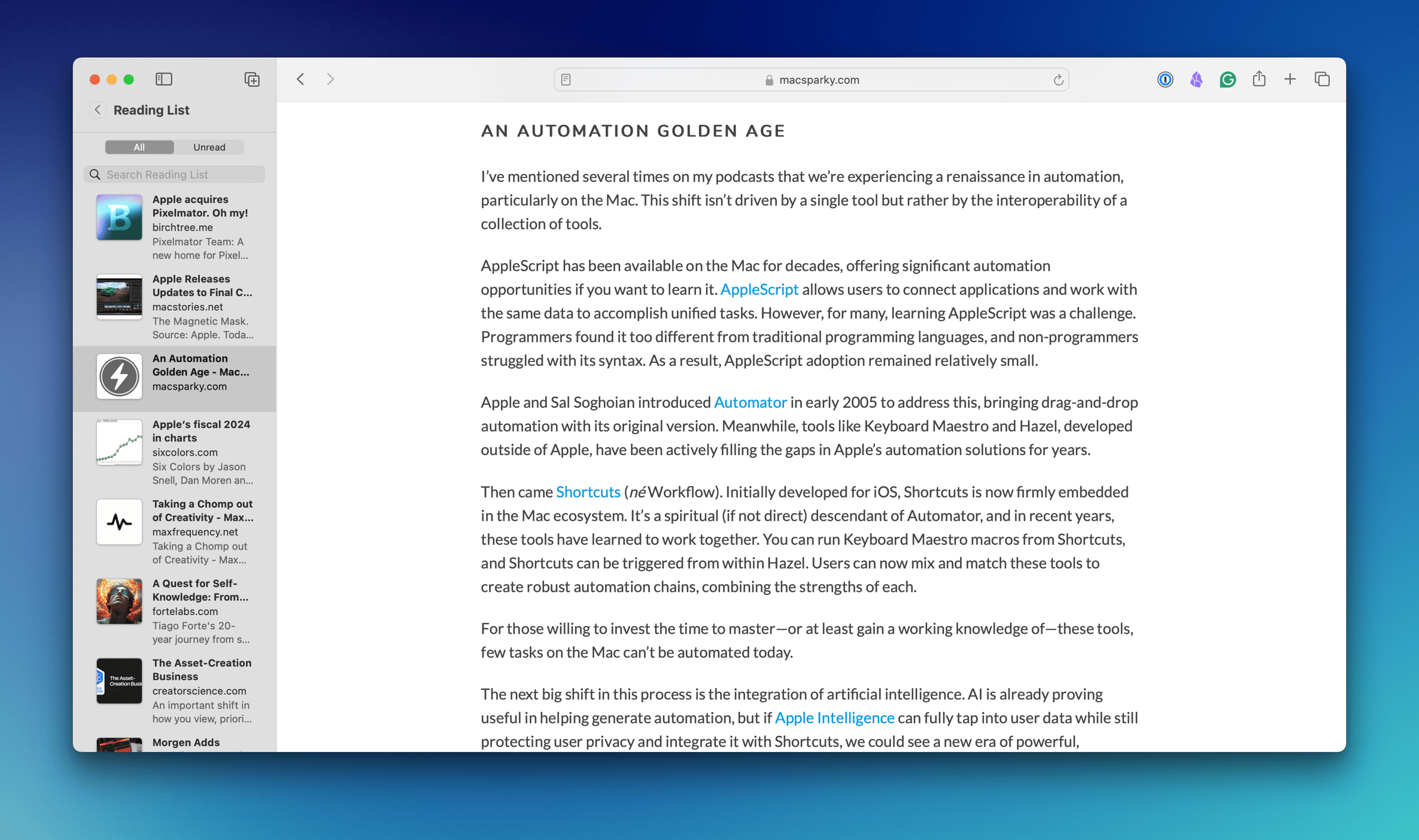Viewport: 1419px width, 840px height.
Task: Click the purple extension icon
Action: pos(1196,79)
